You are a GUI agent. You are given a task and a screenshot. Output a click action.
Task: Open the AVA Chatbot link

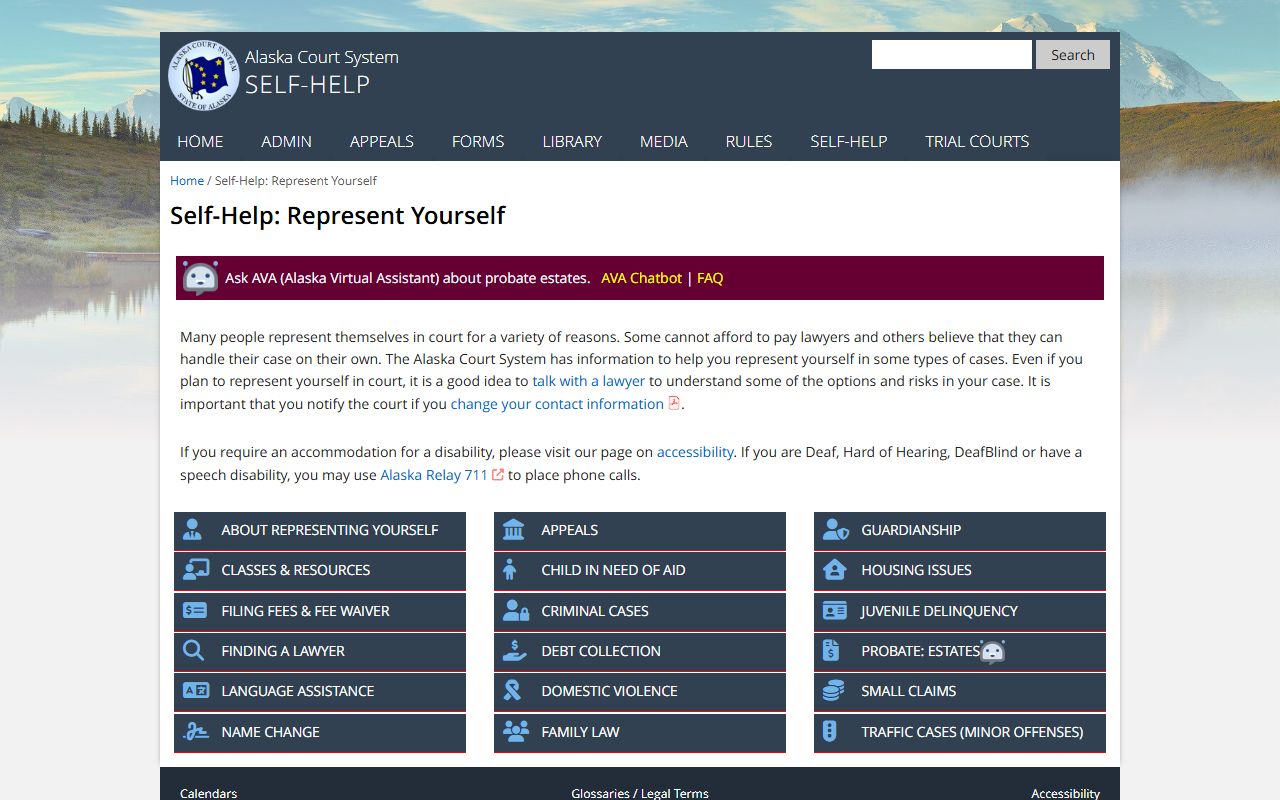641,278
